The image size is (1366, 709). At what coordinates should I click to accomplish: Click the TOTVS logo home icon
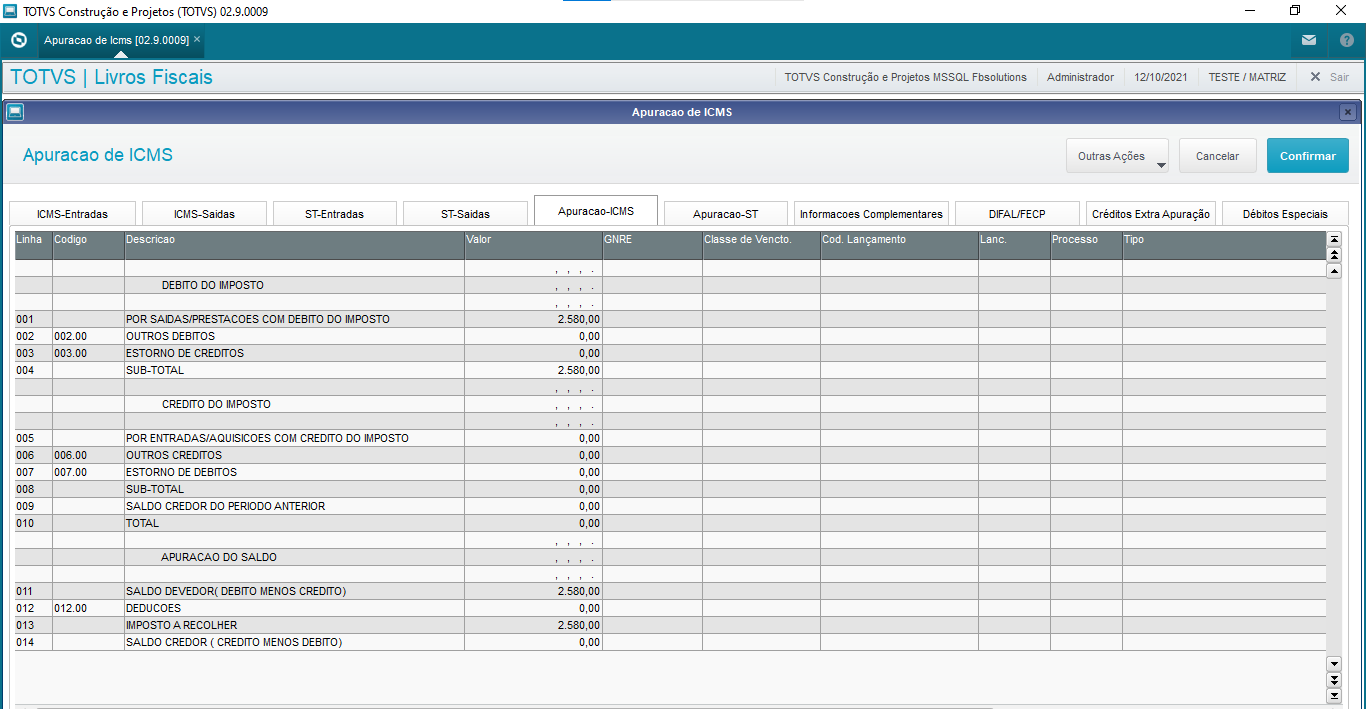pyautogui.click(x=18, y=40)
